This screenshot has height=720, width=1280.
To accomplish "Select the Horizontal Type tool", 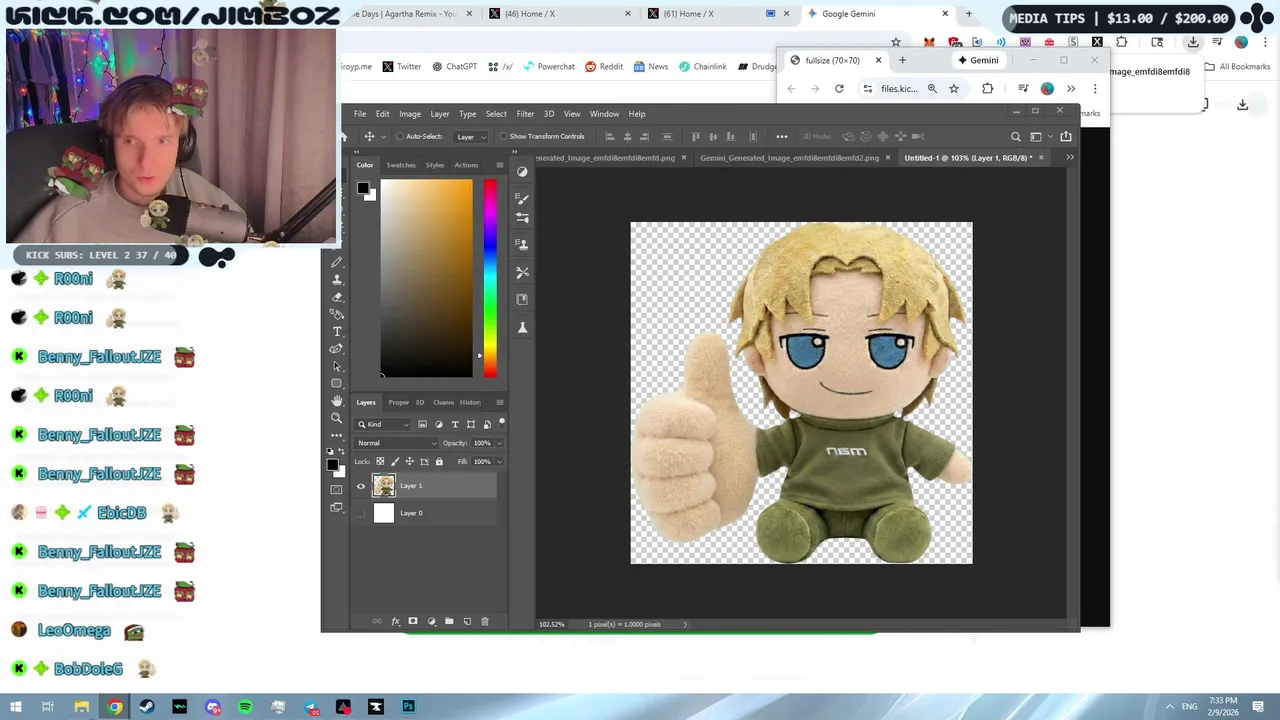I will [x=336, y=332].
